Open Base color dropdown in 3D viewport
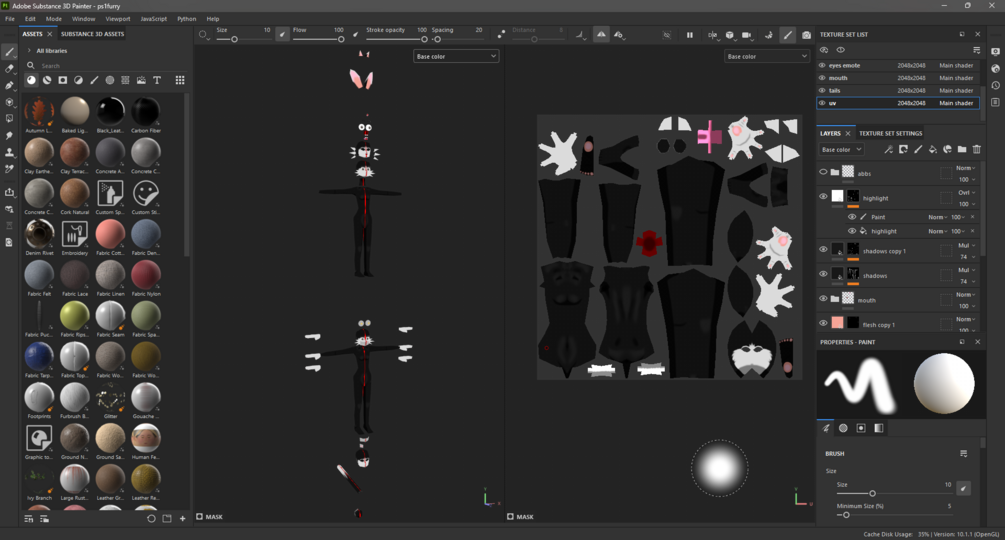This screenshot has height=540, width=1005. (456, 56)
